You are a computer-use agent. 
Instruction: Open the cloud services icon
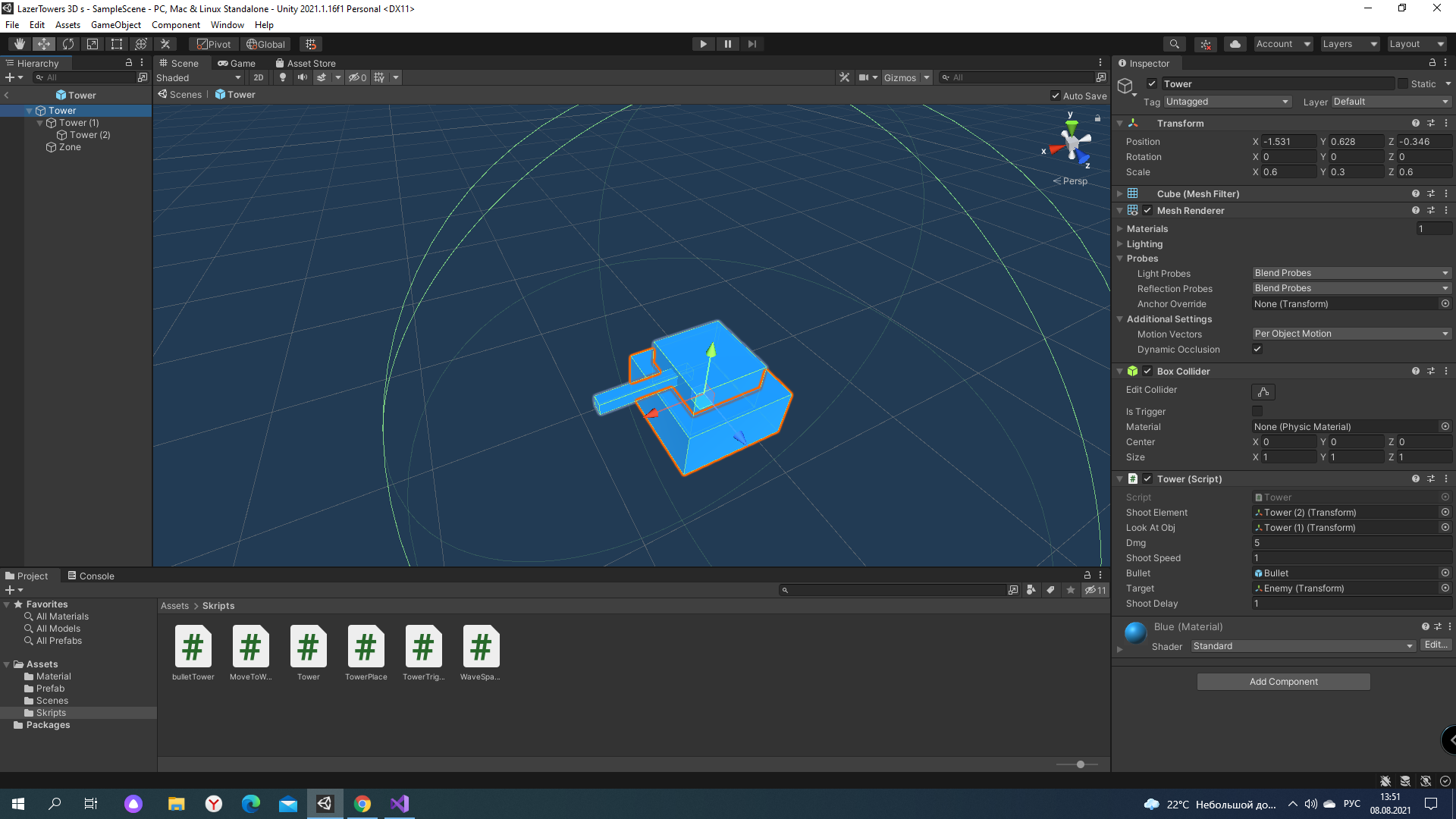click(1235, 44)
